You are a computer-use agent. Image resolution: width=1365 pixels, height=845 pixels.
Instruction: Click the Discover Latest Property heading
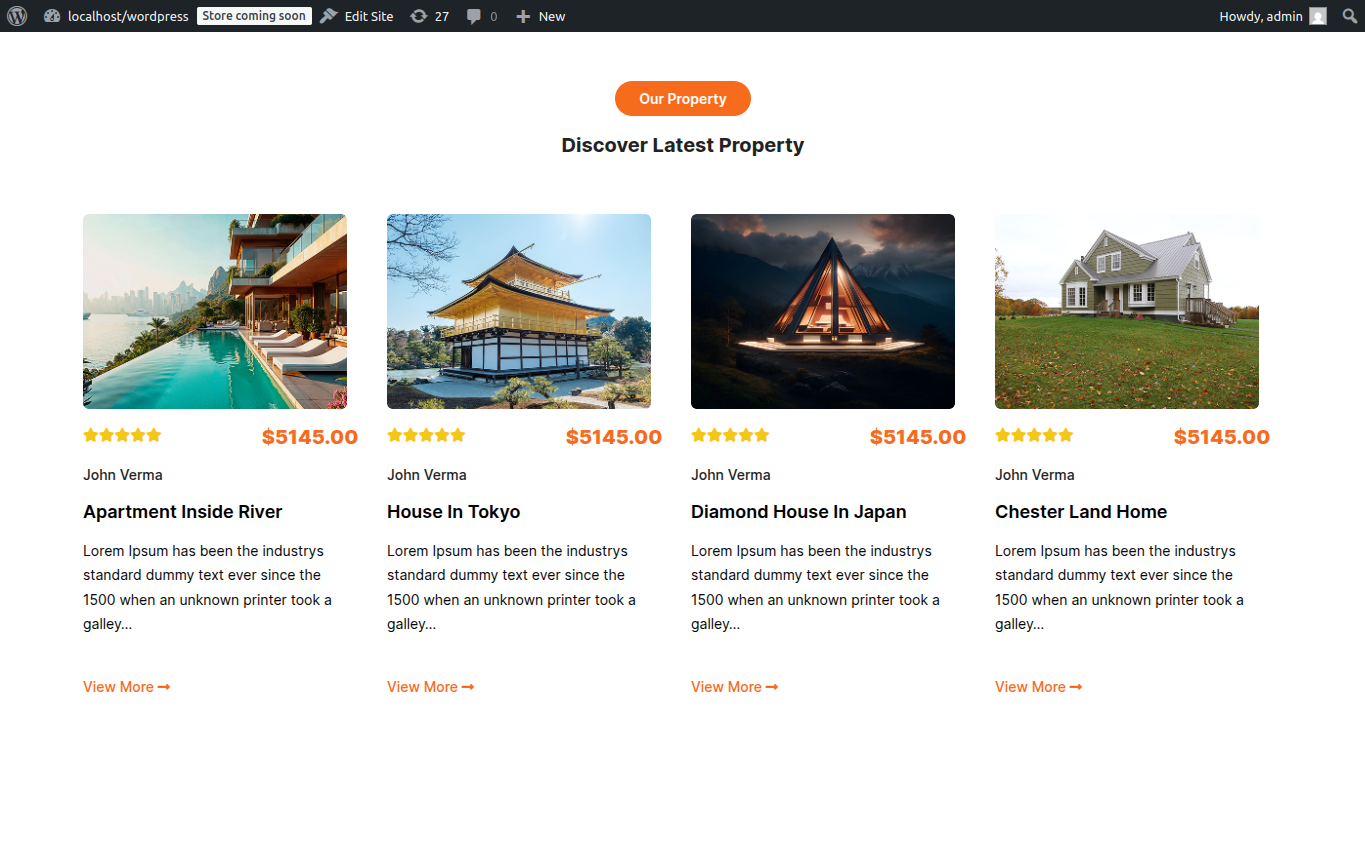683,145
